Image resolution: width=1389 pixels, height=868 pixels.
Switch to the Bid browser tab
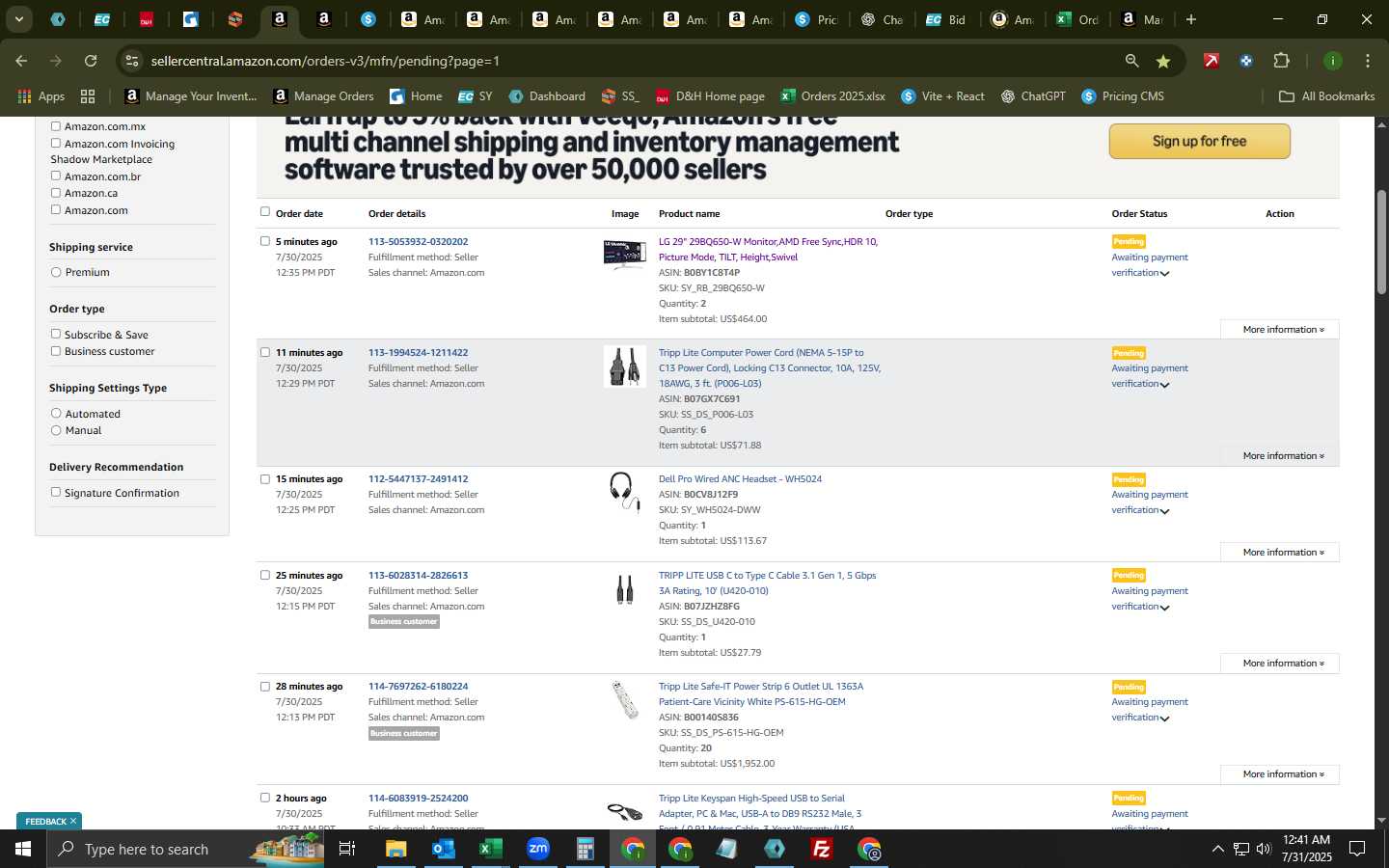(x=945, y=19)
